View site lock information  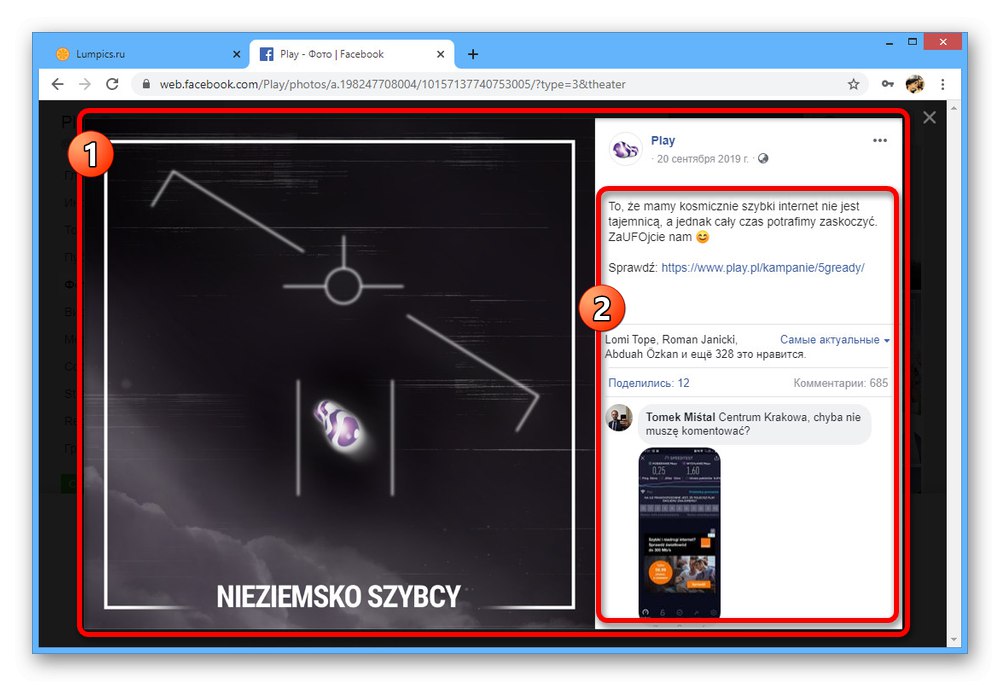coord(146,84)
